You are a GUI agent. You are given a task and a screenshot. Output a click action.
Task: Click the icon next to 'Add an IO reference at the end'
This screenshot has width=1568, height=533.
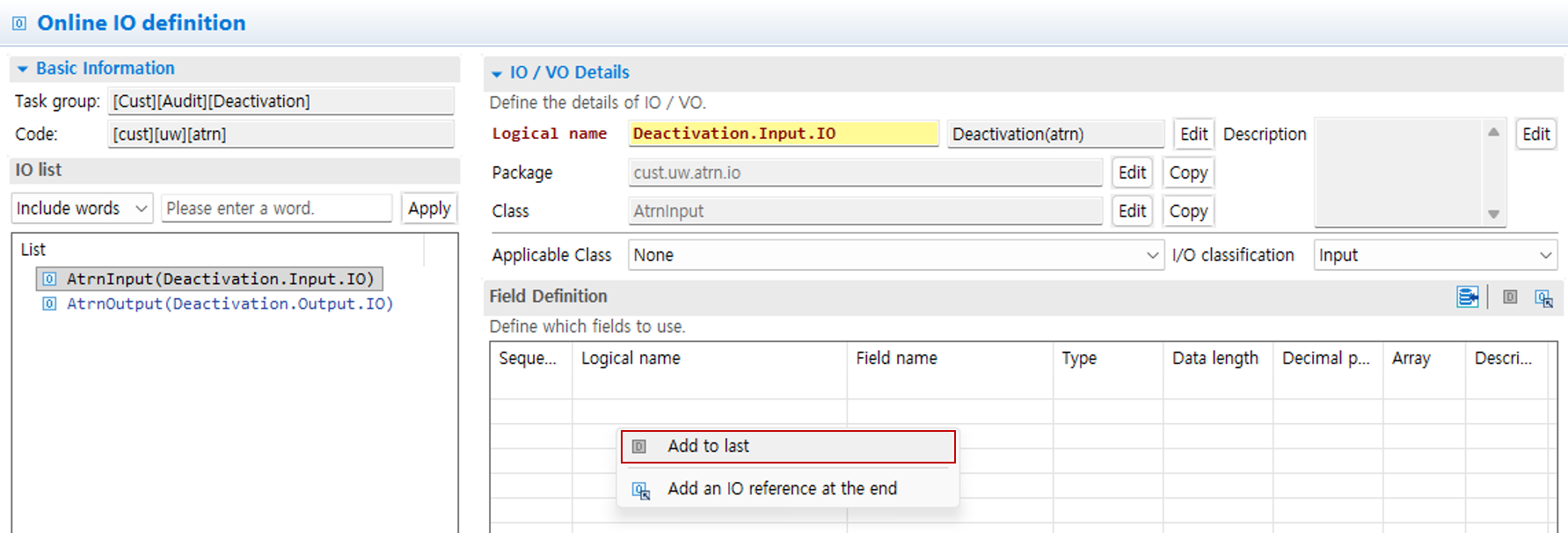point(641,490)
